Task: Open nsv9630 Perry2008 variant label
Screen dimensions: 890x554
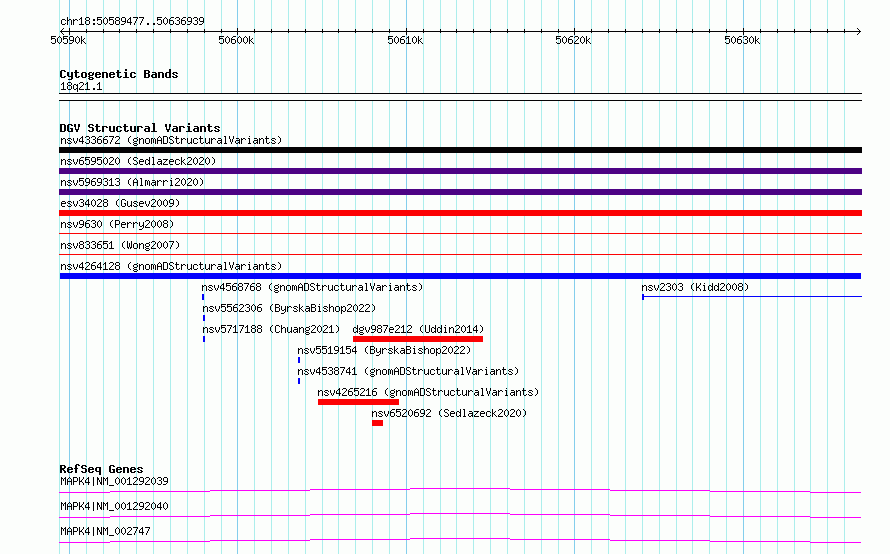Action: 117,224
